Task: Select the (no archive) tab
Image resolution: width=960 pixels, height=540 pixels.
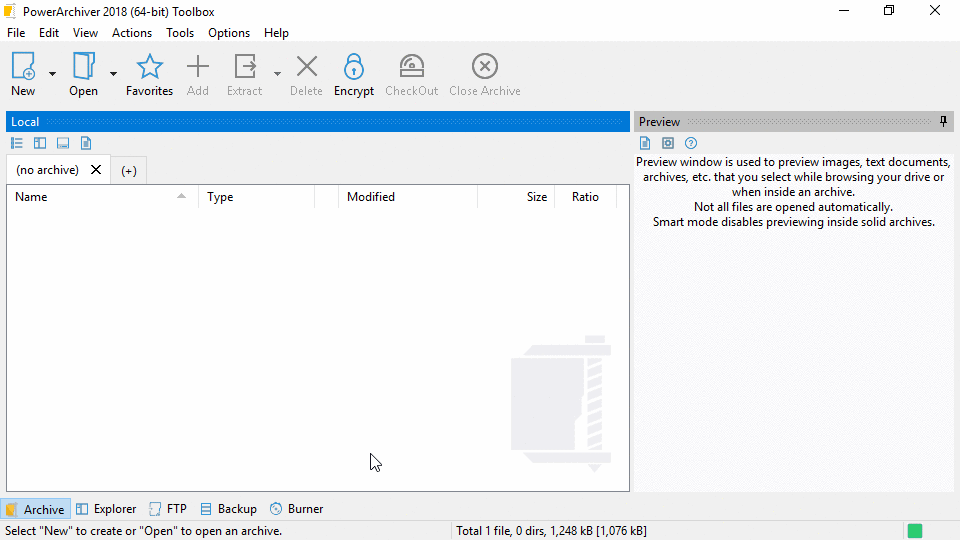Action: tap(47, 170)
